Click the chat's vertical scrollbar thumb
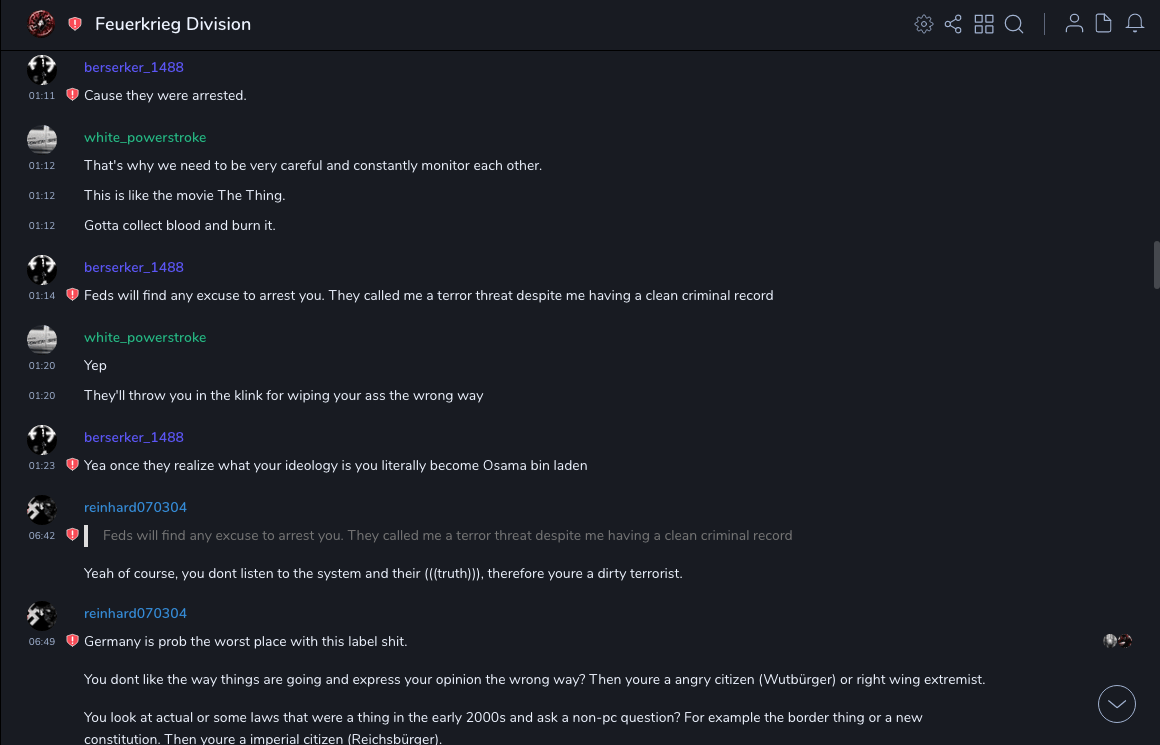 coord(1156,264)
